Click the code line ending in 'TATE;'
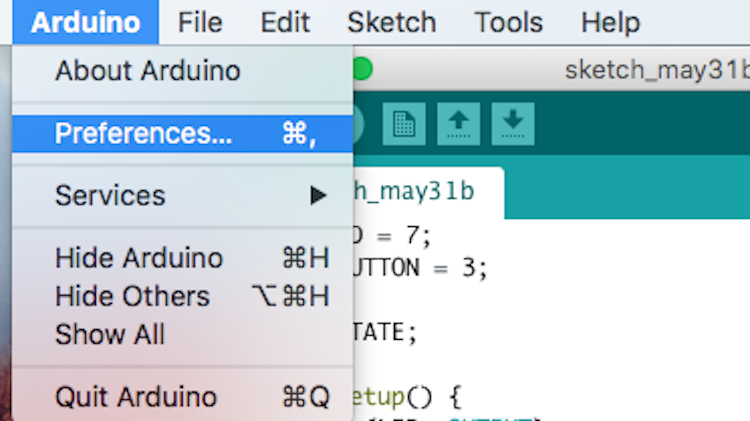 coord(385,332)
